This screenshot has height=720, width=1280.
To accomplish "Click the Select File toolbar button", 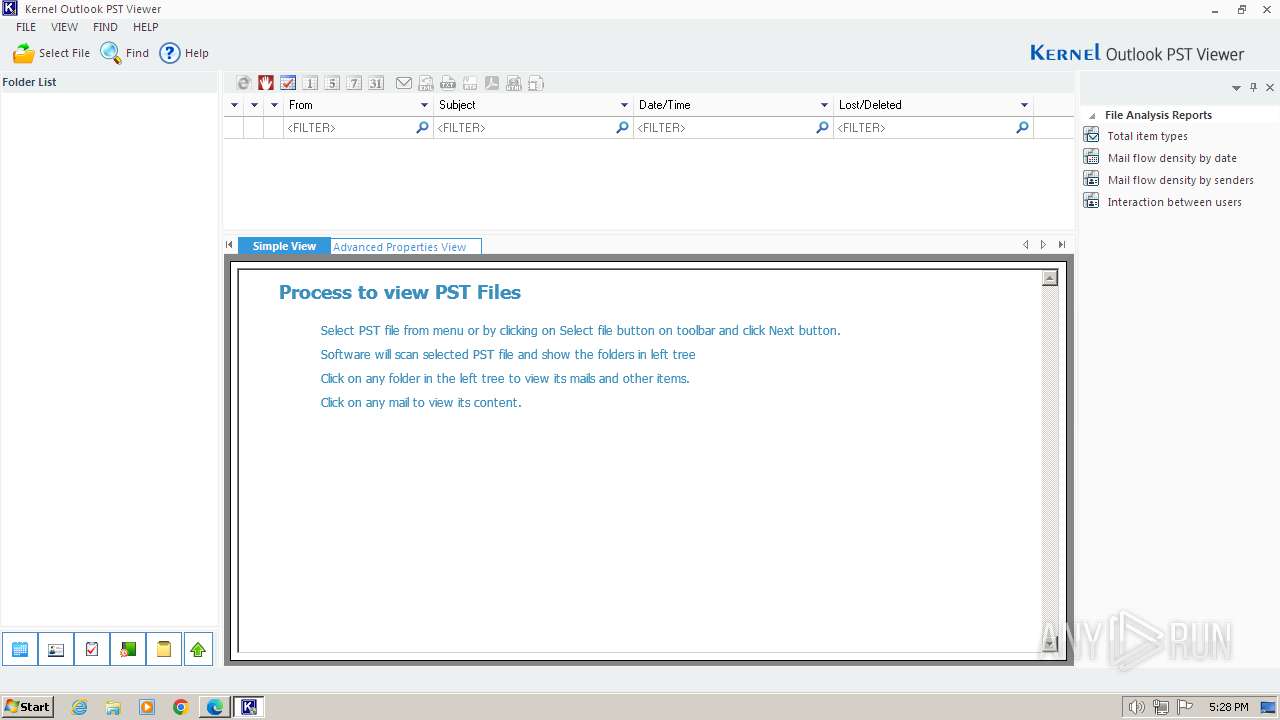I will coord(51,53).
